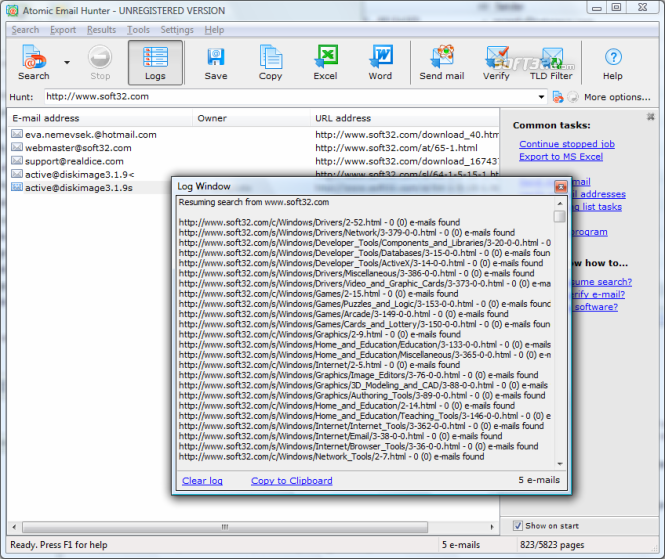This screenshot has height=559, width=665.
Task: Click horizontal scrollbar right arrow
Action: (x=492, y=527)
